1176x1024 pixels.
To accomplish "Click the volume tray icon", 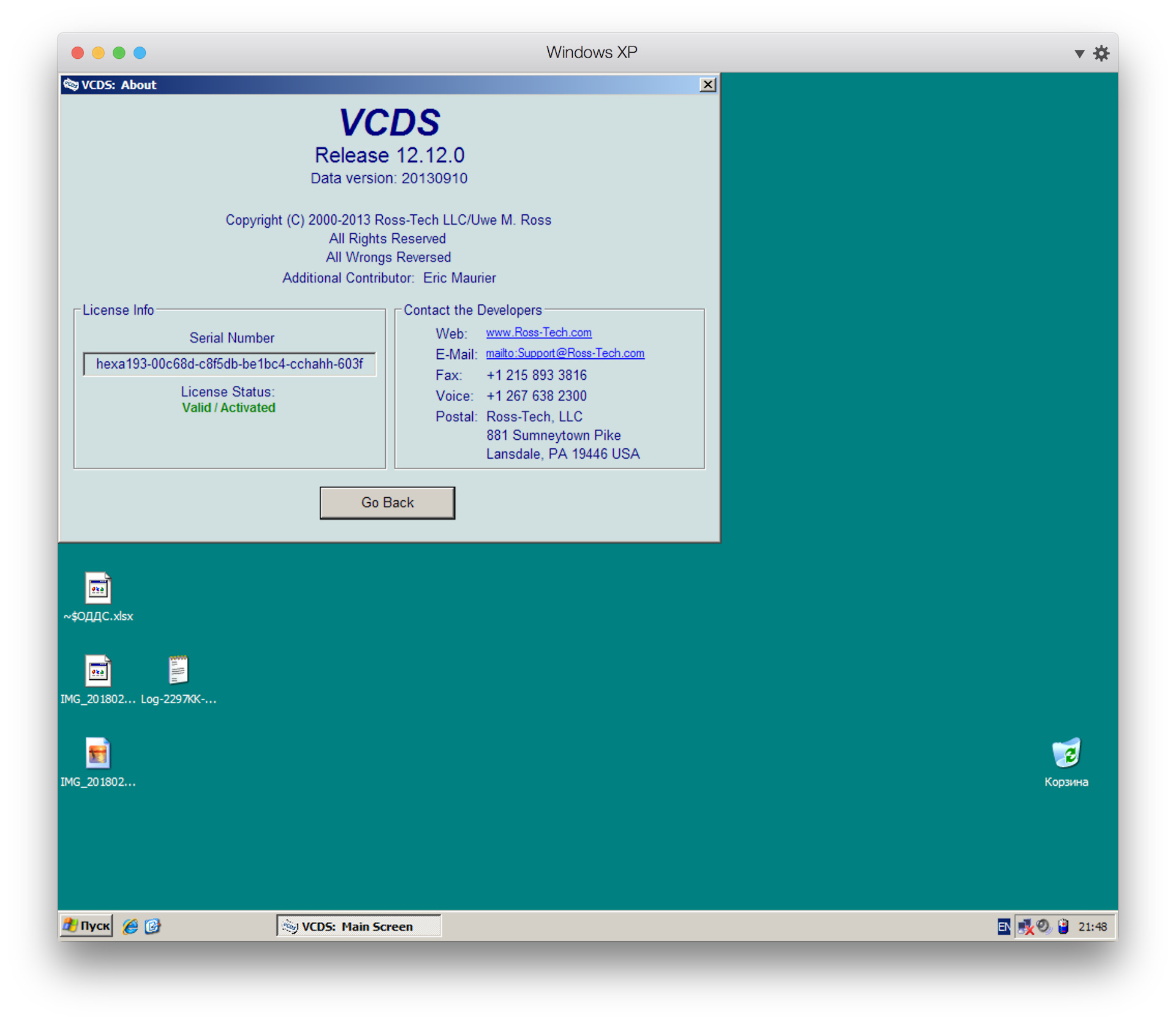I will tap(1044, 927).
